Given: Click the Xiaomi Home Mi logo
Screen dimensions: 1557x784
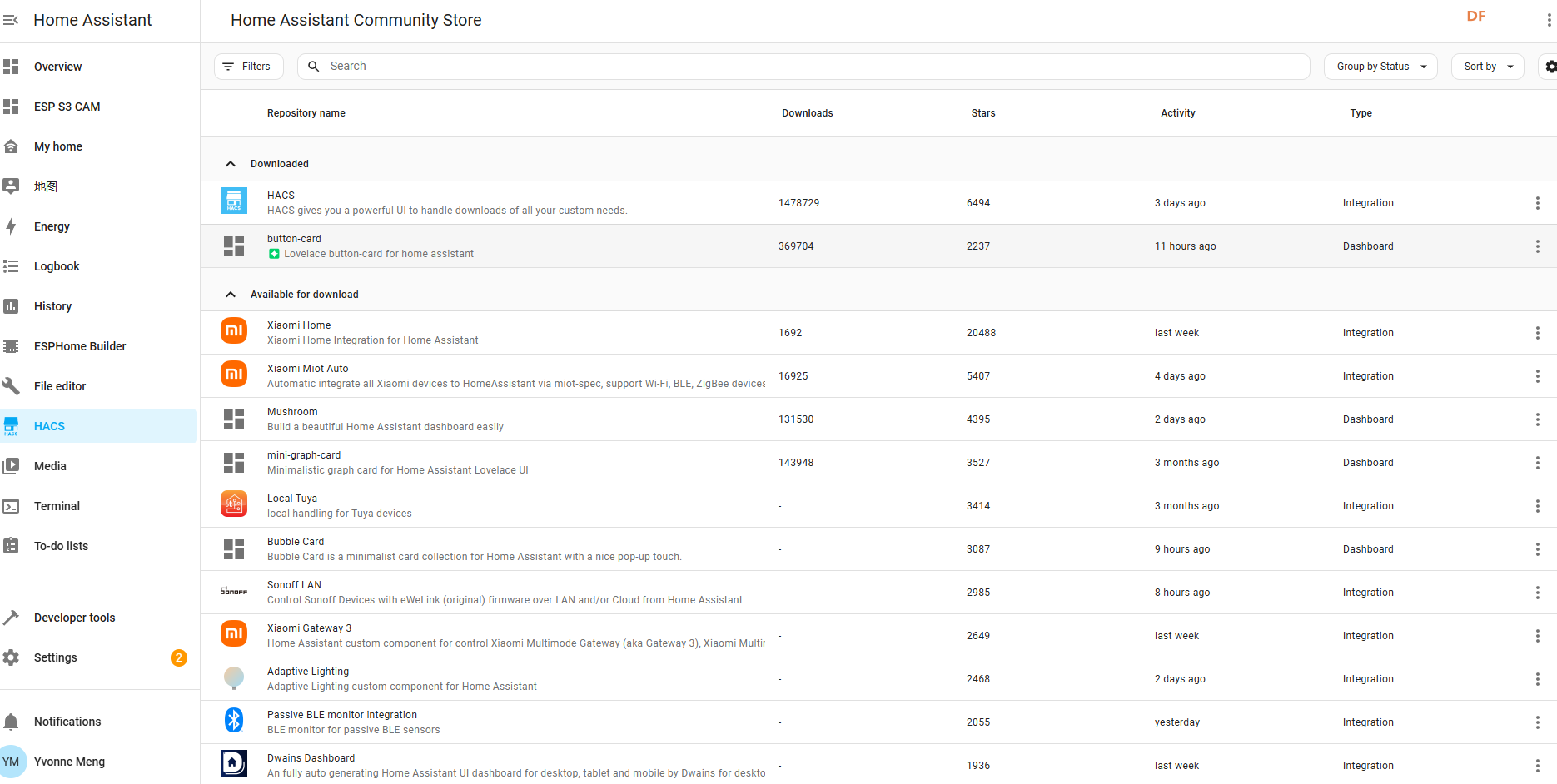Looking at the screenshot, I should pos(234,330).
